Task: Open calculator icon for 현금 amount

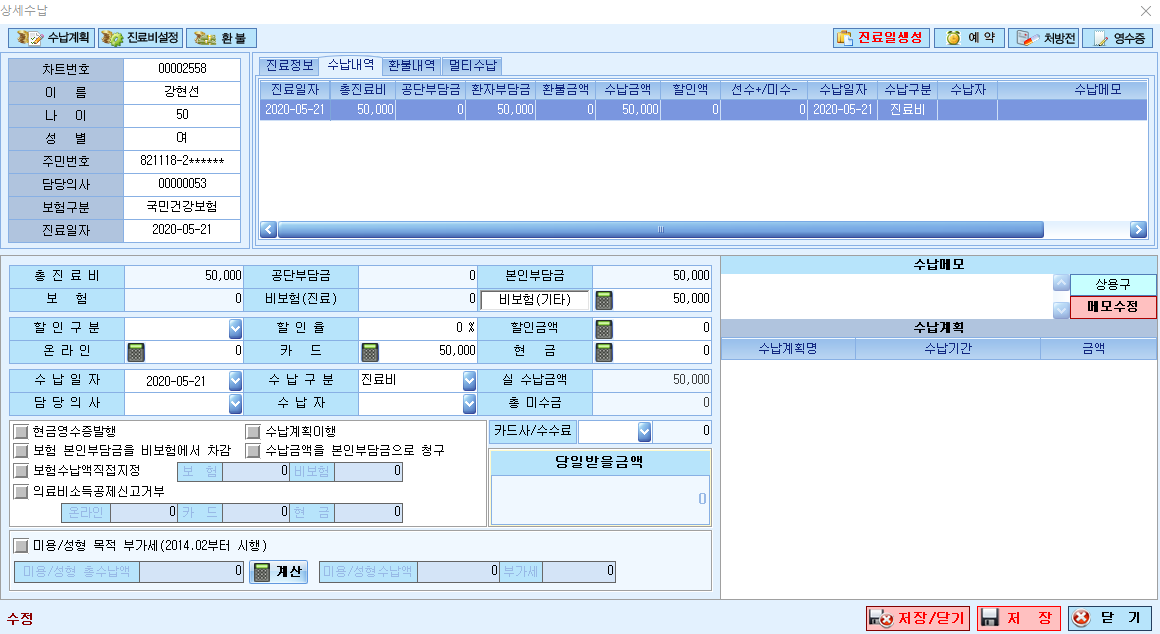Action: [604, 352]
